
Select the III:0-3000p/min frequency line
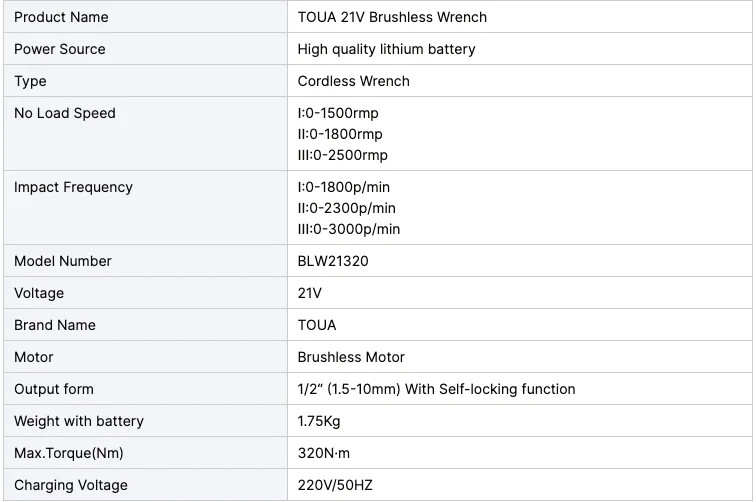(348, 229)
